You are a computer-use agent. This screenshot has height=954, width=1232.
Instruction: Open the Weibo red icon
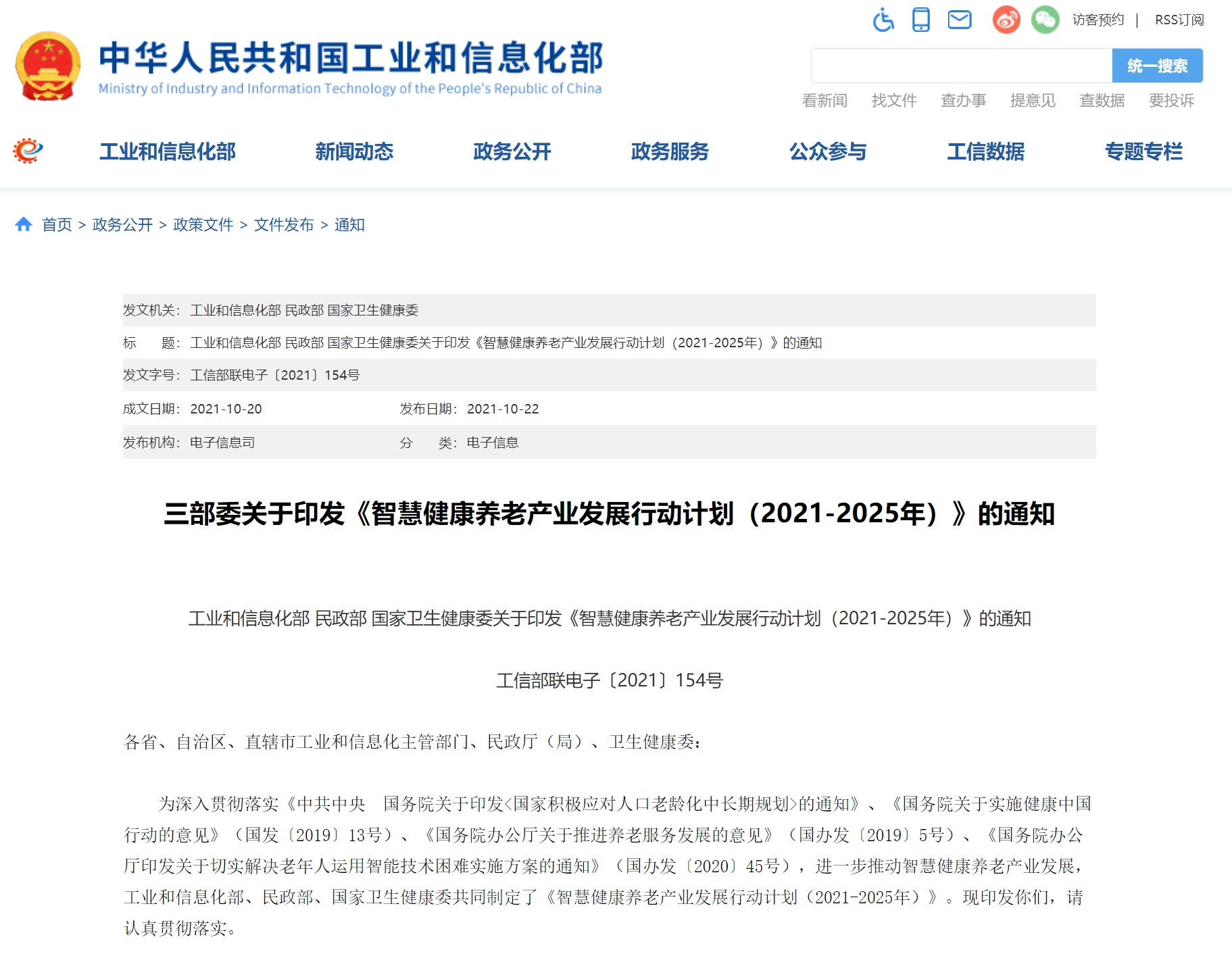tap(1006, 20)
